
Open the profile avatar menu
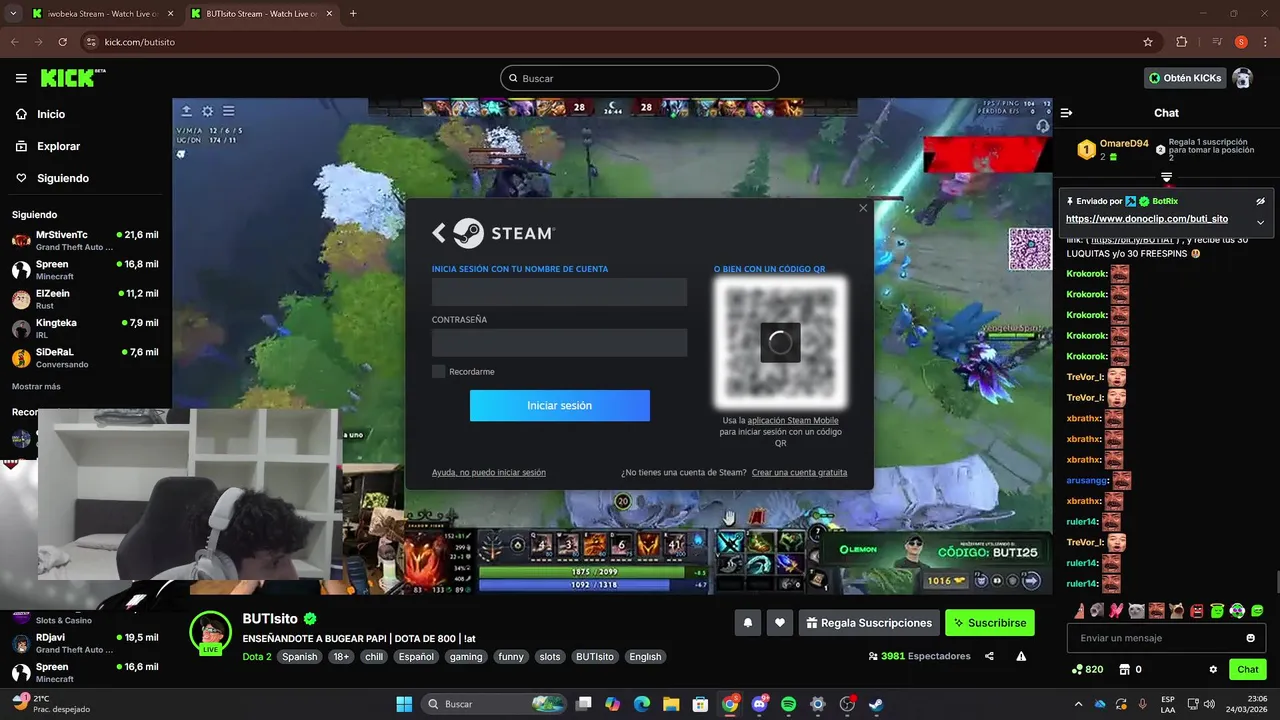point(1242,78)
